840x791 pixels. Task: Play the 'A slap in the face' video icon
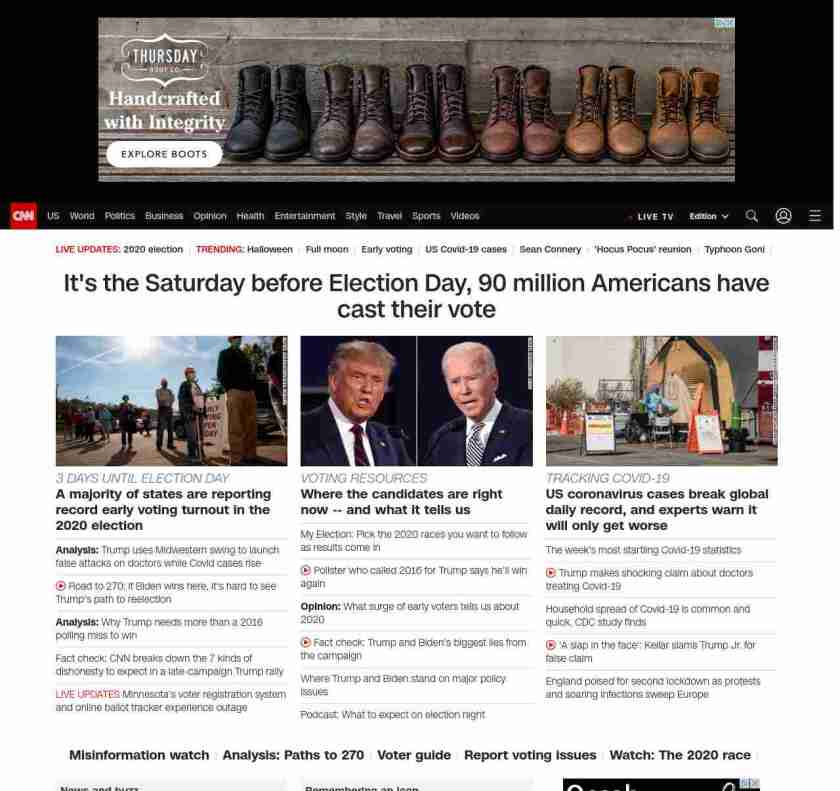click(551, 645)
